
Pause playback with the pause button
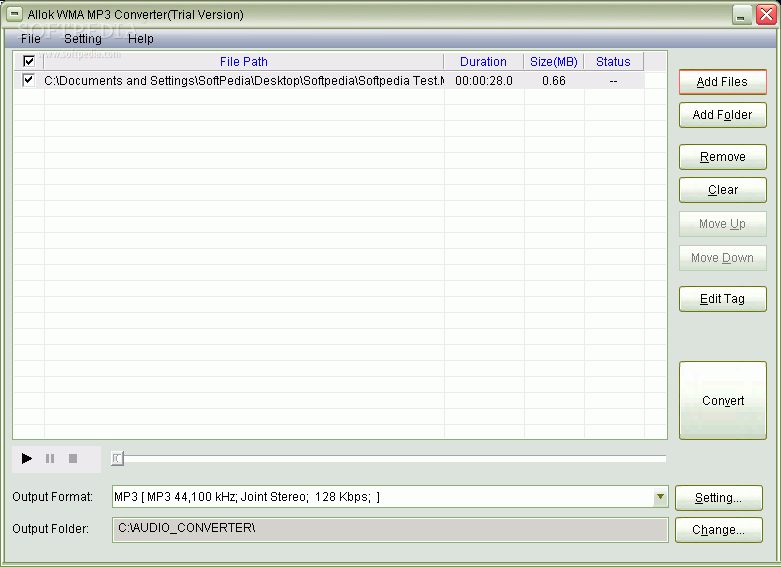click(50, 458)
